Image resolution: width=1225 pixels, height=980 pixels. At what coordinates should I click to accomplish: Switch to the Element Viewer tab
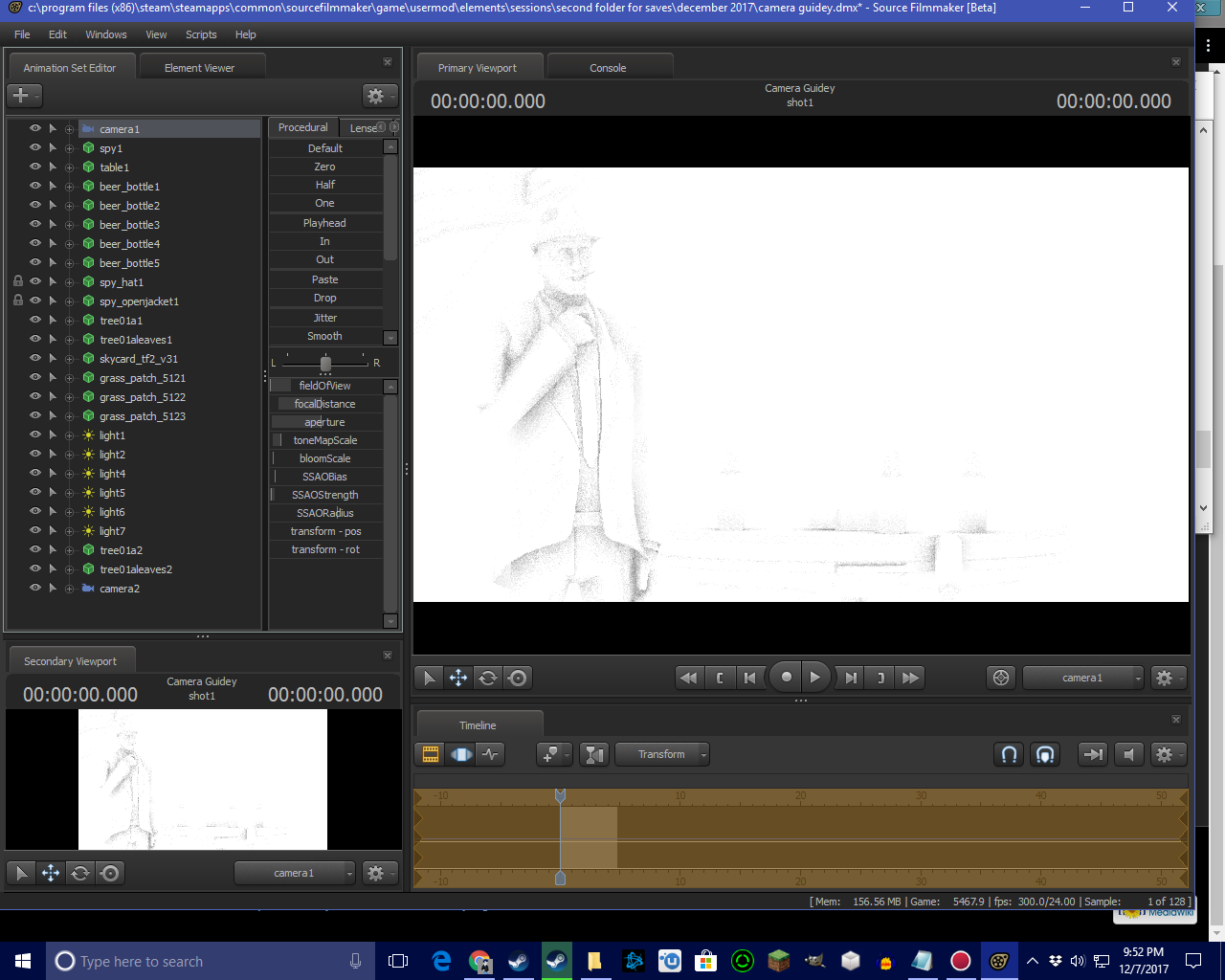199,68
